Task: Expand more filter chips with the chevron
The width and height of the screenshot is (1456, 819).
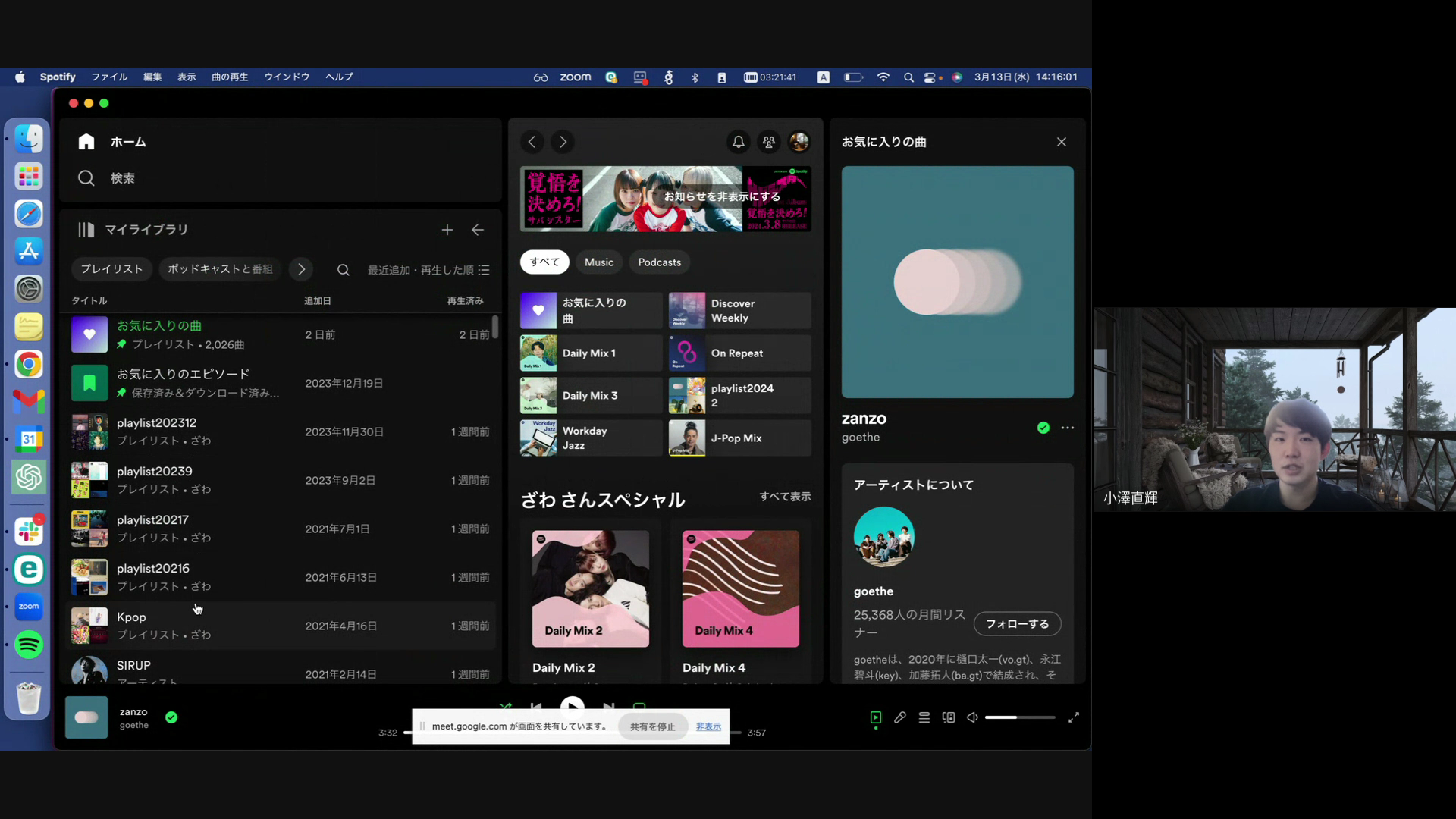Action: tap(301, 269)
